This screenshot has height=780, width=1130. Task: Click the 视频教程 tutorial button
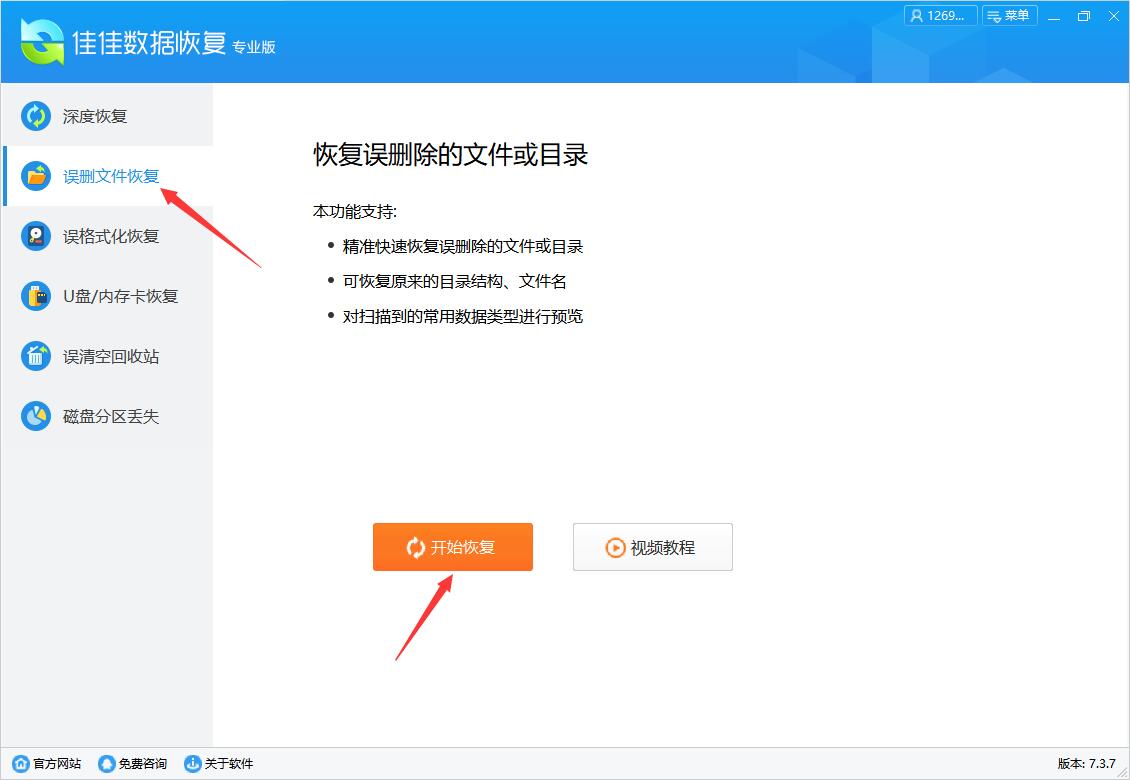pyautogui.click(x=652, y=547)
